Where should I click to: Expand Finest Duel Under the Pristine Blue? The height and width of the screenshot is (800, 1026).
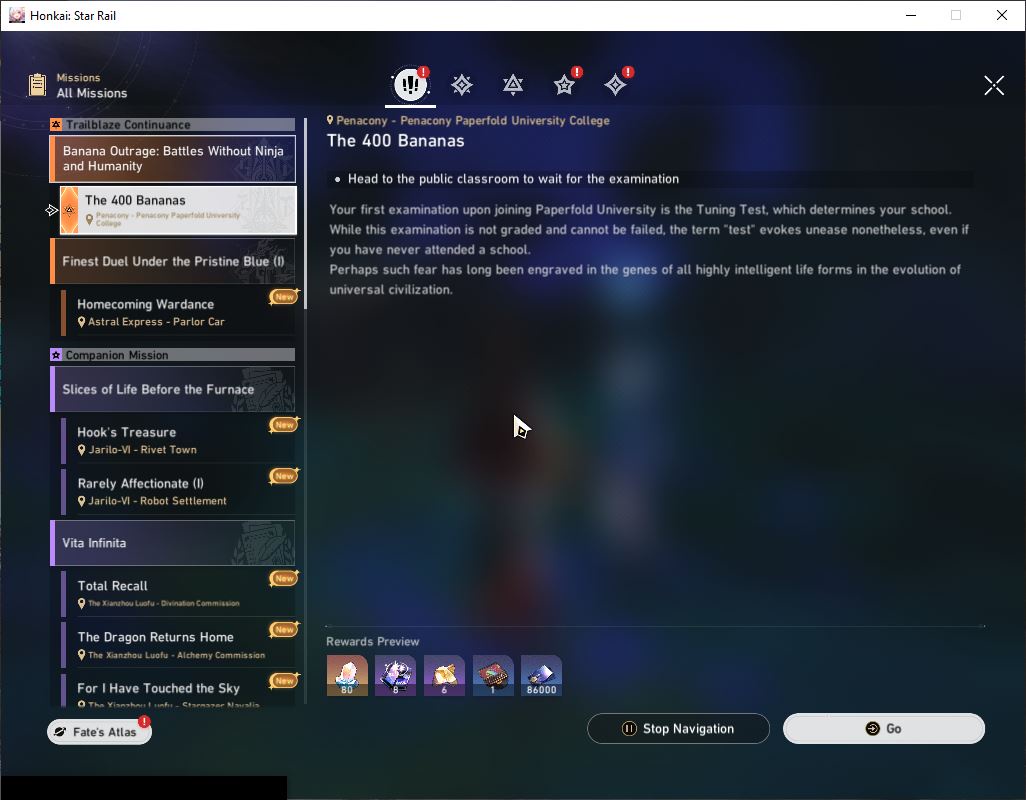[x=173, y=261]
